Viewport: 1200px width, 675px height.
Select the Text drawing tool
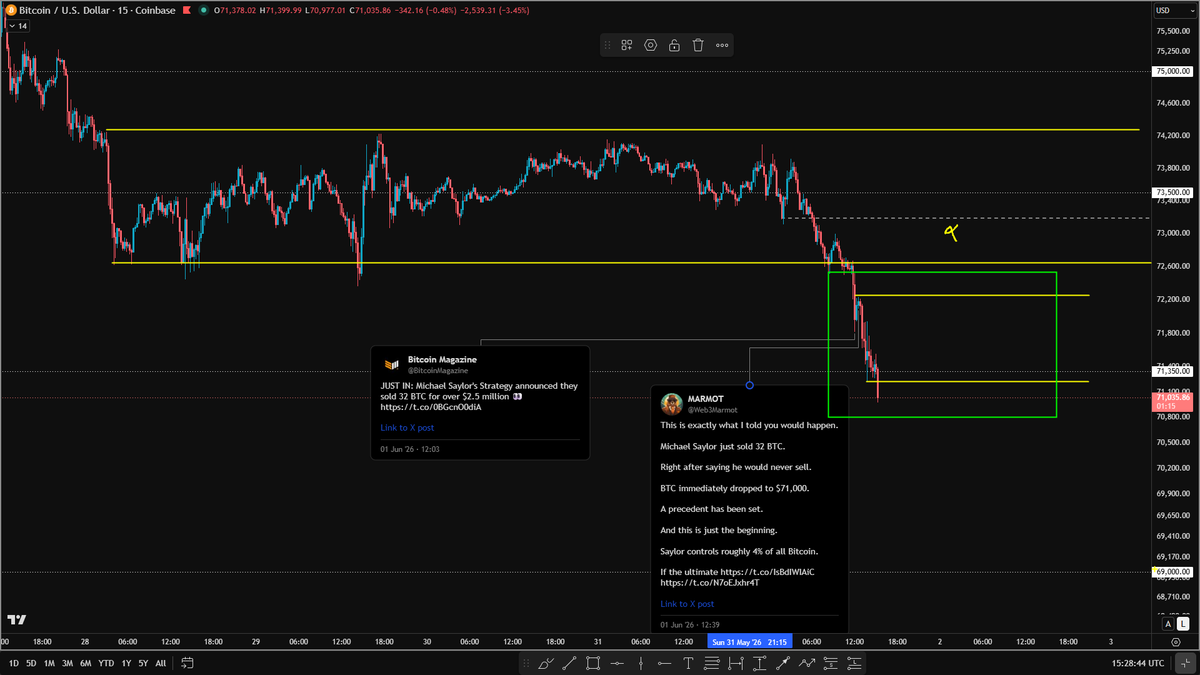(x=688, y=663)
